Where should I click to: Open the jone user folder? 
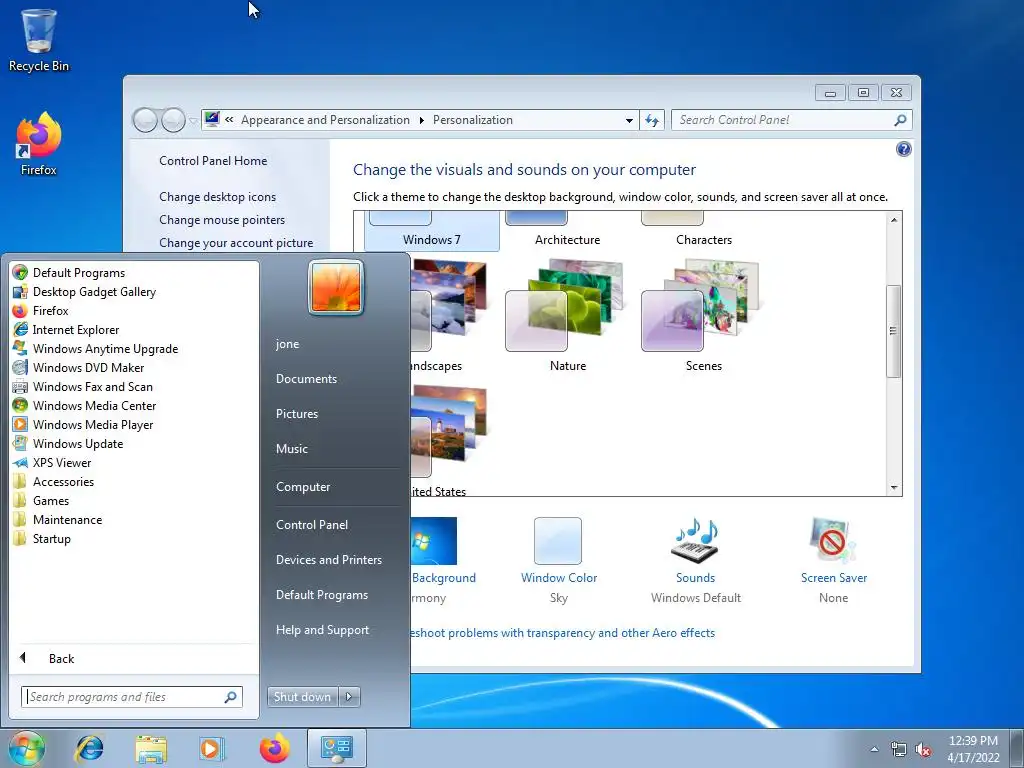287,344
